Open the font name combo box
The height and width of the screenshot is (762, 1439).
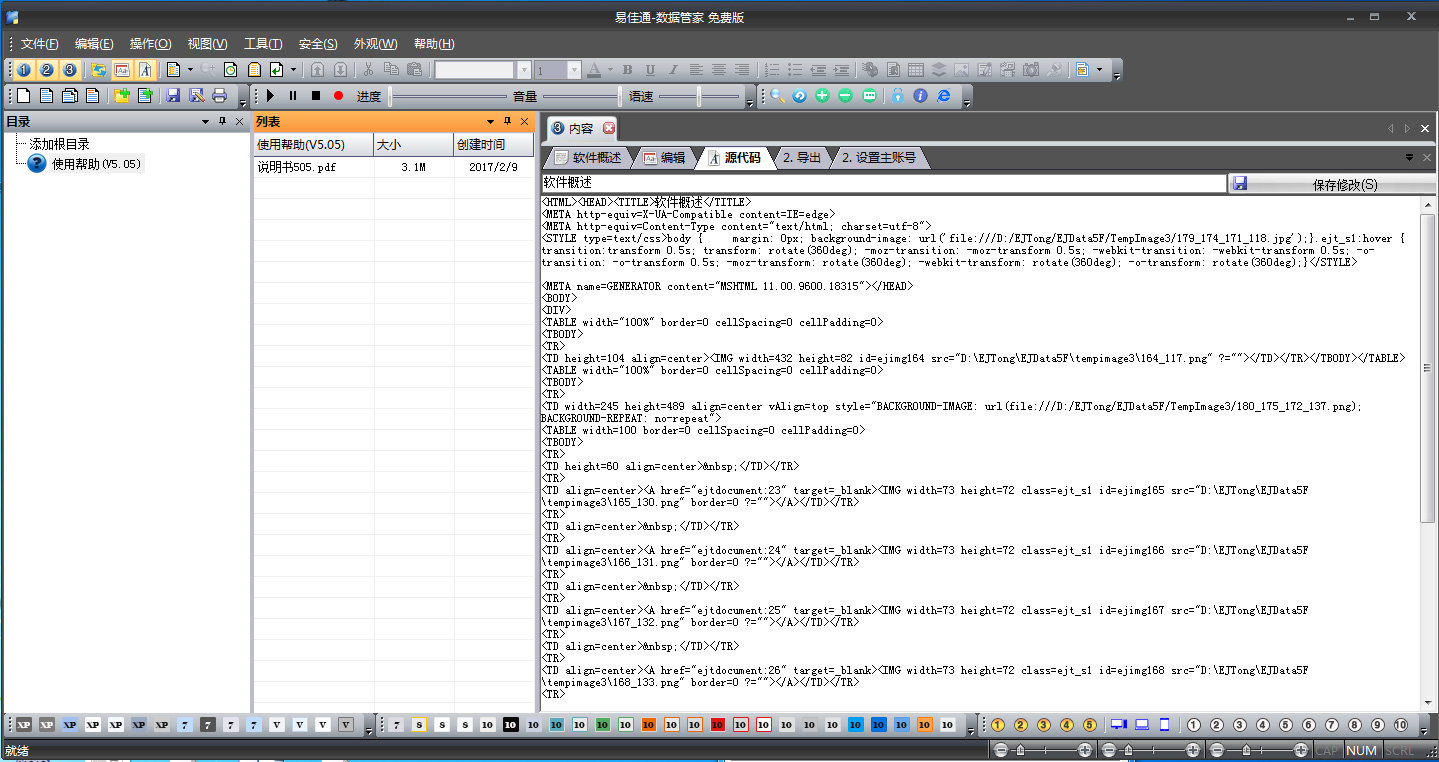coord(482,70)
